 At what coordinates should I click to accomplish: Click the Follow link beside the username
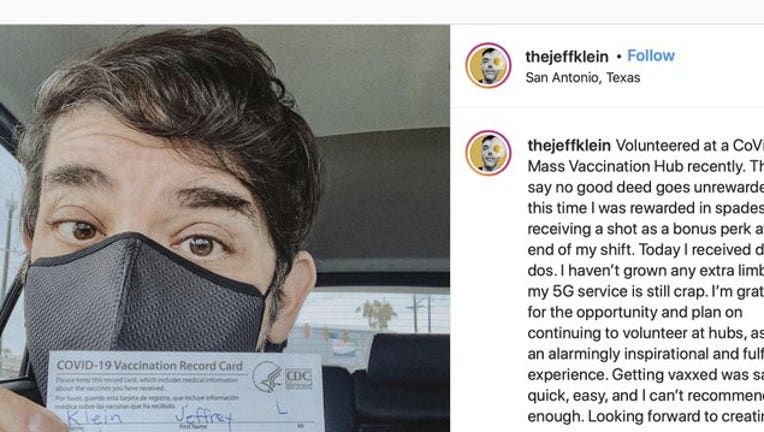(650, 56)
